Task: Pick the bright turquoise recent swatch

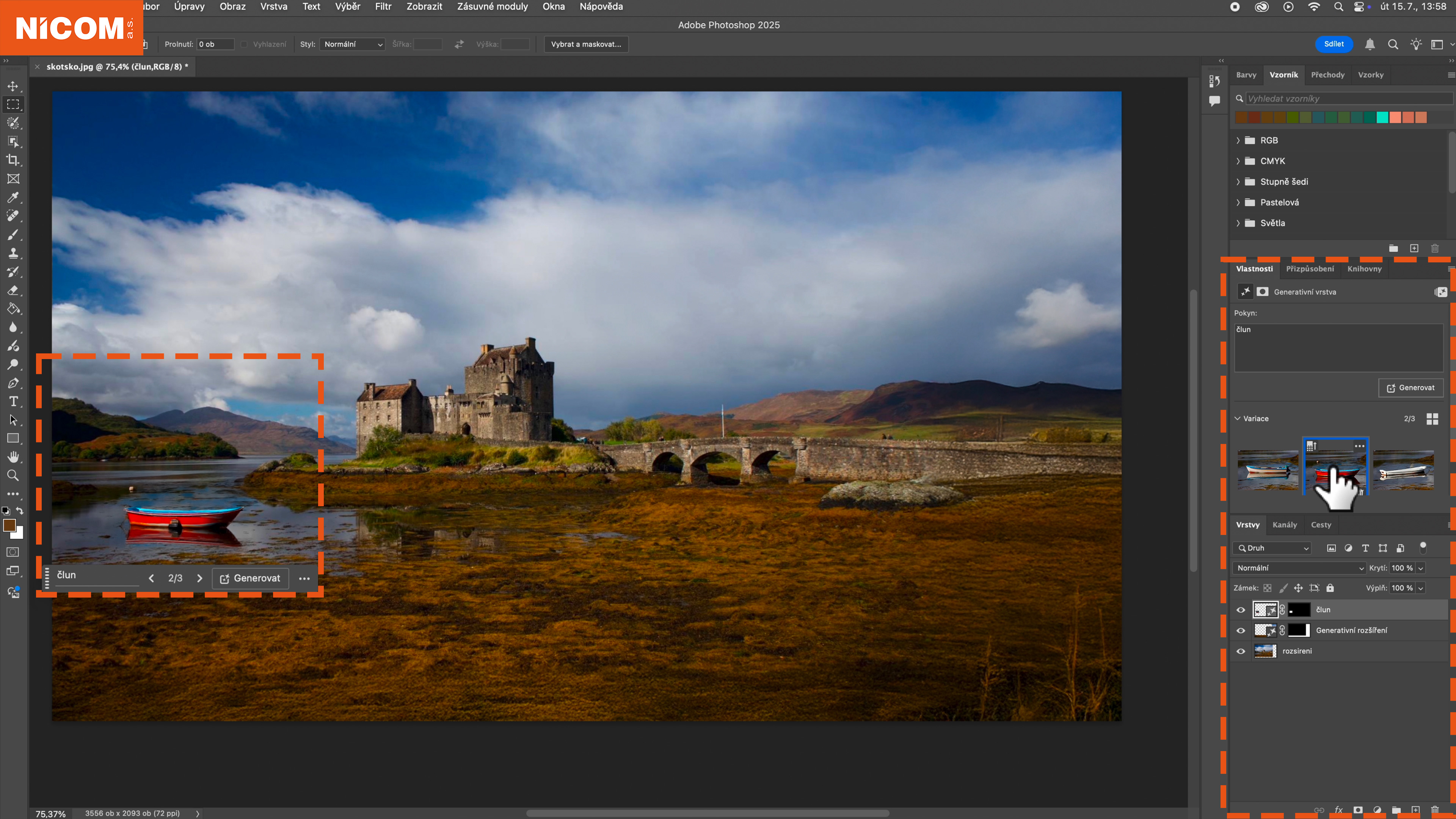Action: (1382, 118)
